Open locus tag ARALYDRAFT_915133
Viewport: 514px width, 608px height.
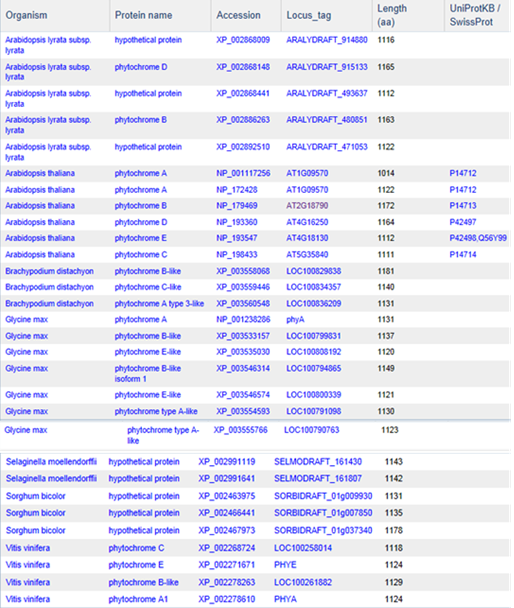click(x=327, y=67)
